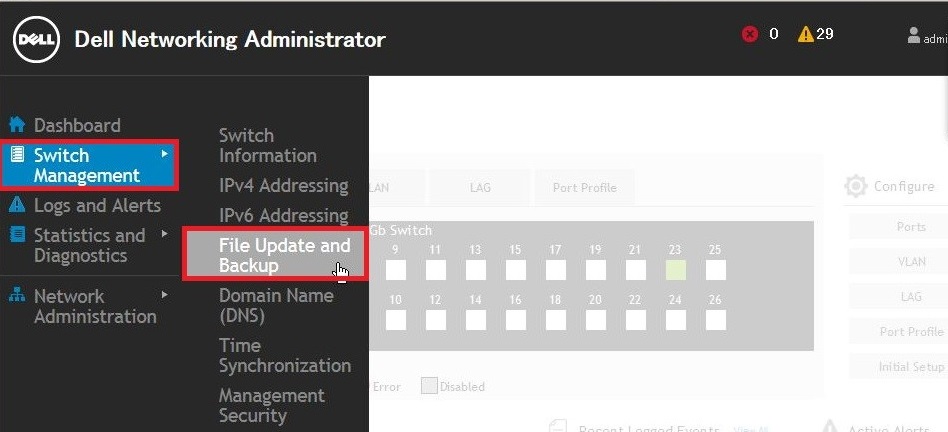
Task: Click the Disabled legend swatch
Action: coord(429,386)
